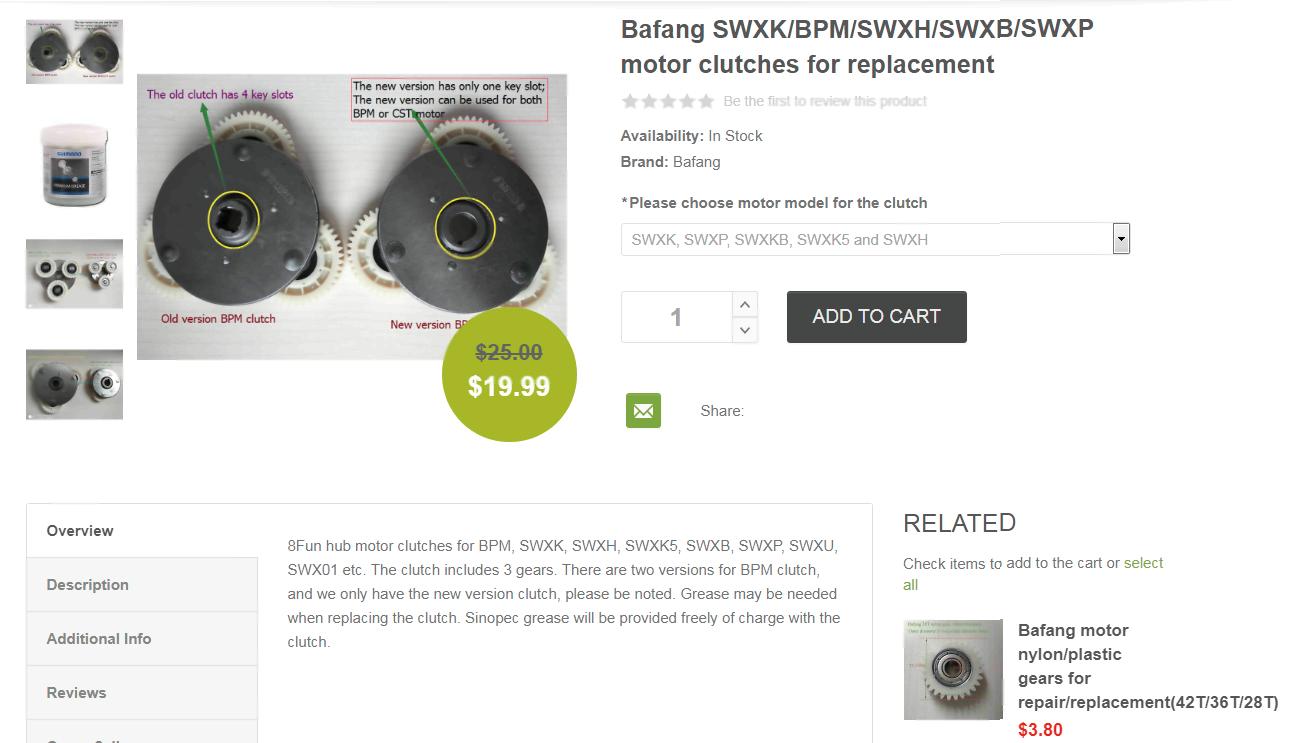This screenshot has height=743, width=1292.
Task: Select the grease jar thumbnail
Action: click(x=74, y=164)
